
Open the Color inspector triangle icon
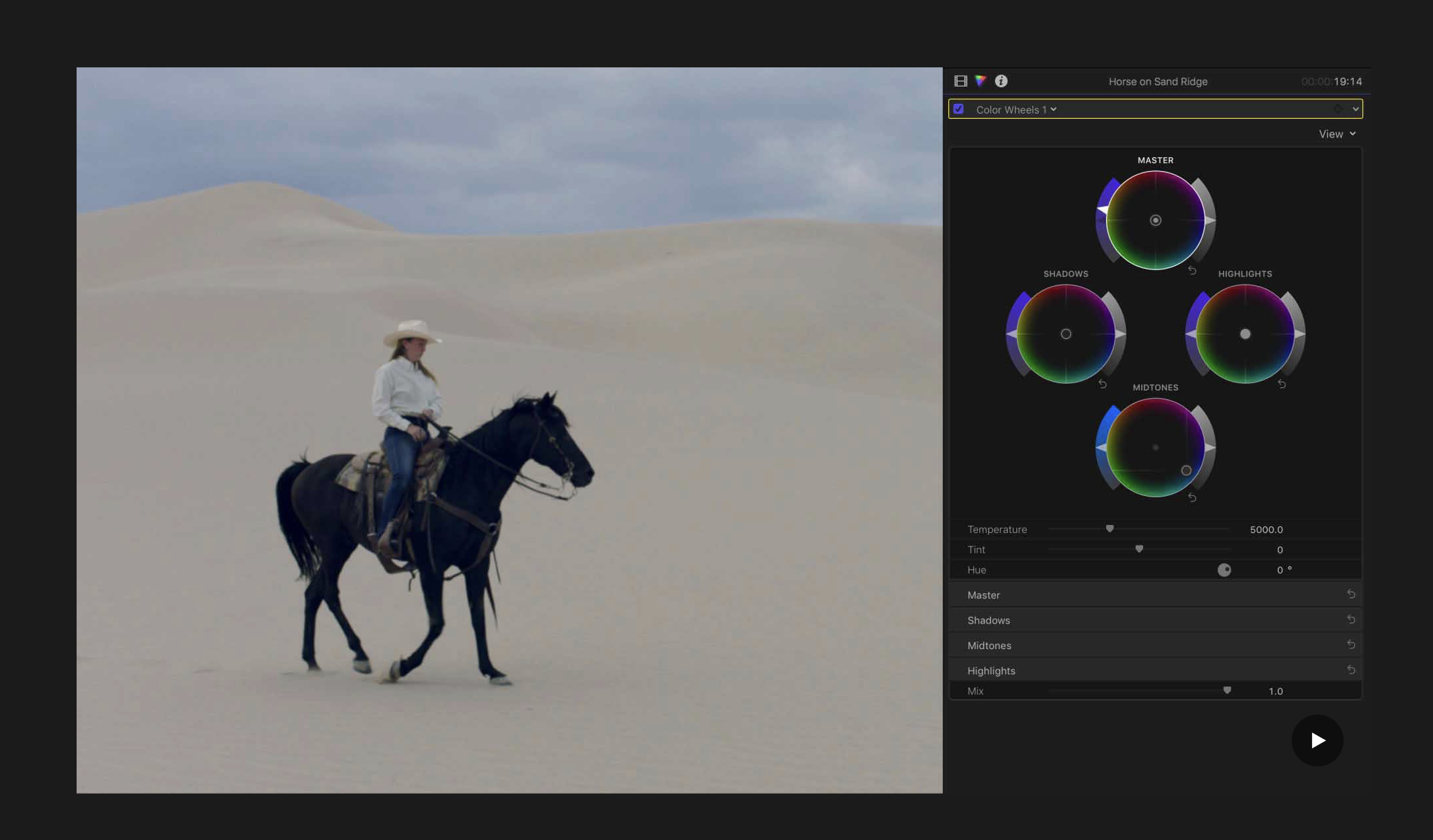pos(981,81)
